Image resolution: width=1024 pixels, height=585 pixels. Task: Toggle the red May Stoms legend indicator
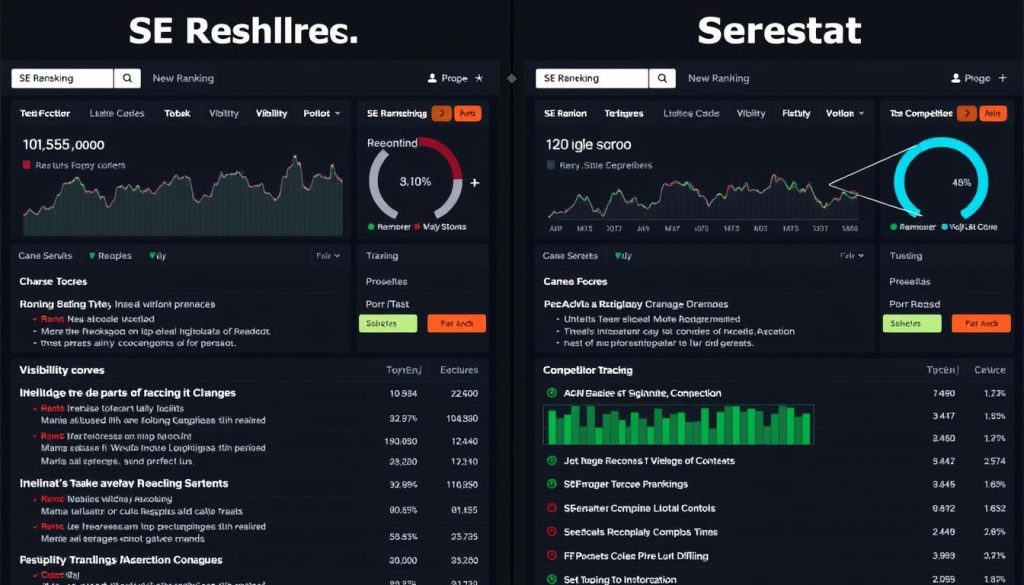point(419,225)
